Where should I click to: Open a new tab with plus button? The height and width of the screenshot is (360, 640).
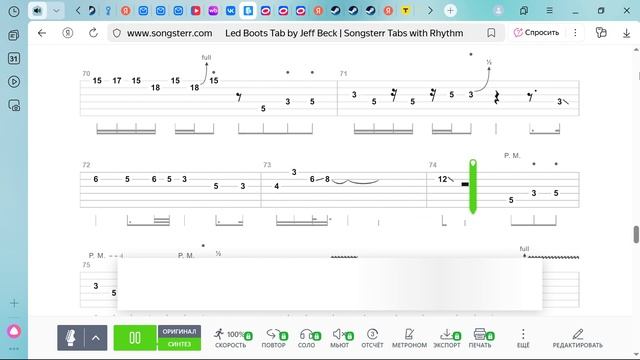(x=451, y=11)
